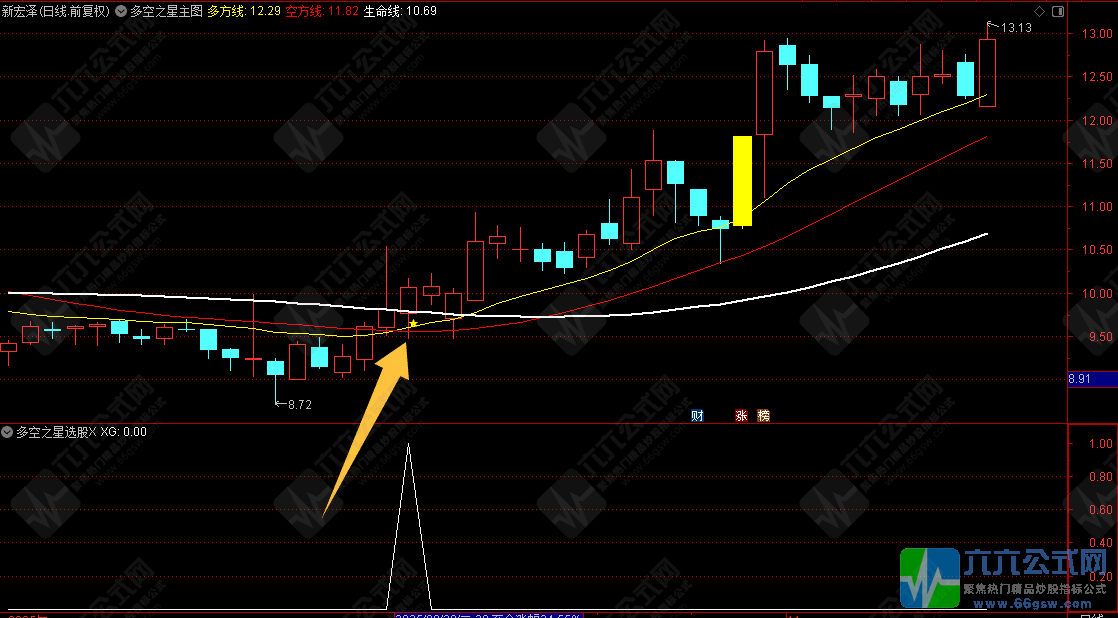Click the red 空方线 value label
Viewport: 1118px width, 618px height.
click(x=320, y=11)
